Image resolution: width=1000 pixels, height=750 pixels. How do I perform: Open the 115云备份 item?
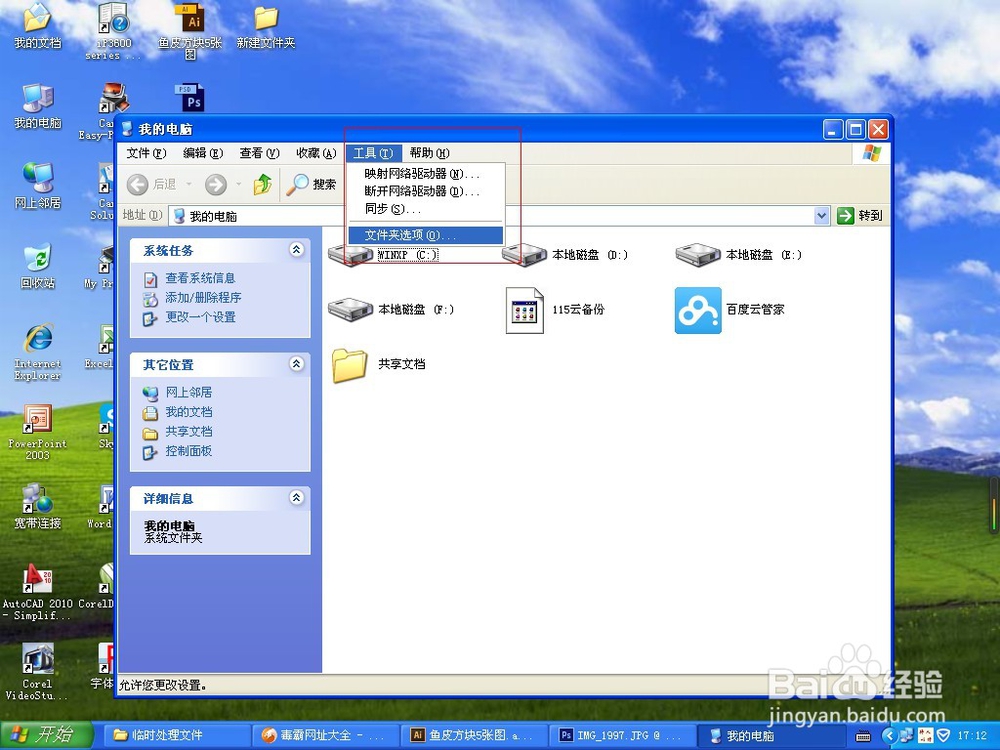(525, 310)
